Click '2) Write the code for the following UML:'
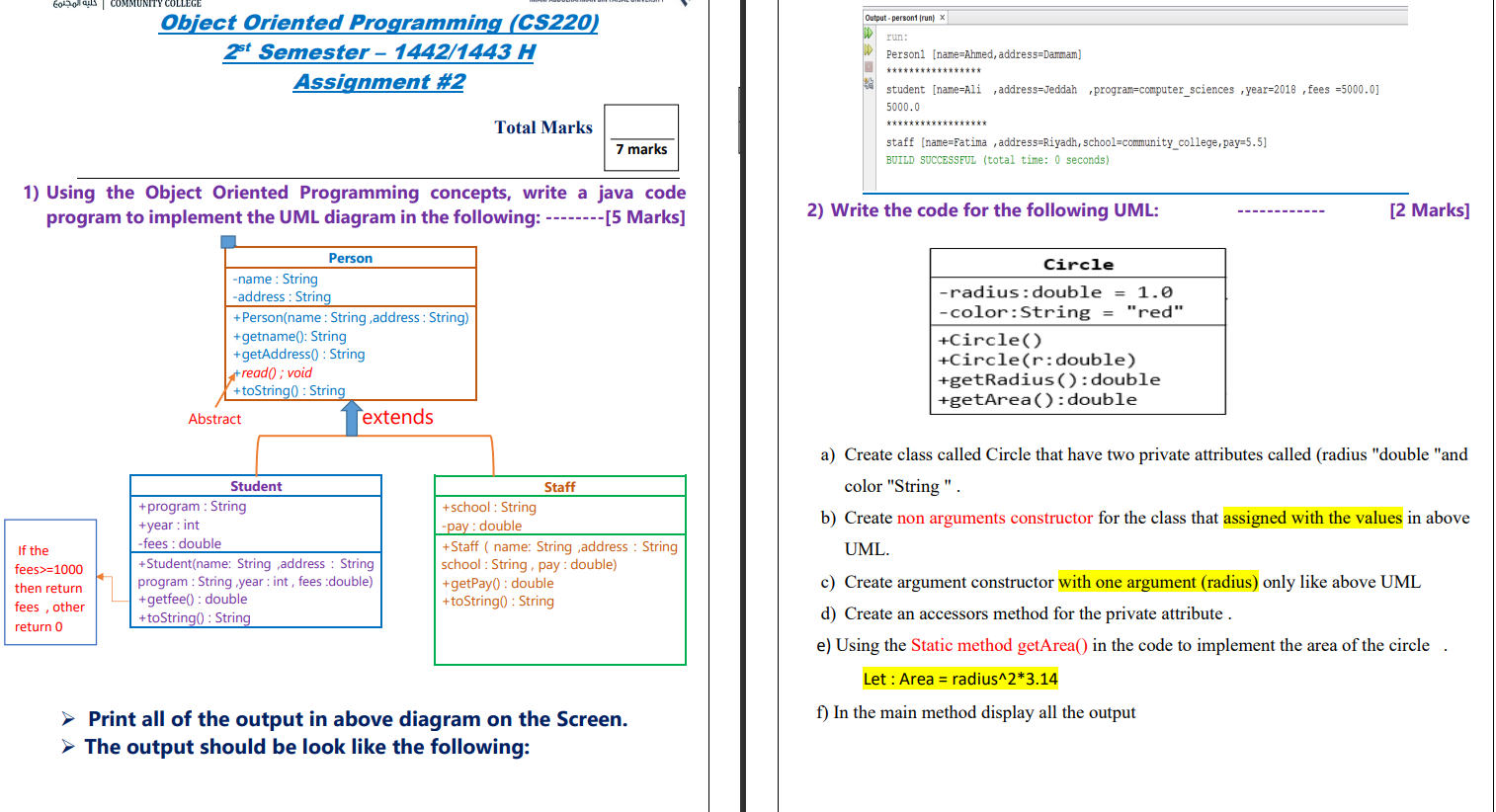The height and width of the screenshot is (812, 1496). click(x=983, y=210)
